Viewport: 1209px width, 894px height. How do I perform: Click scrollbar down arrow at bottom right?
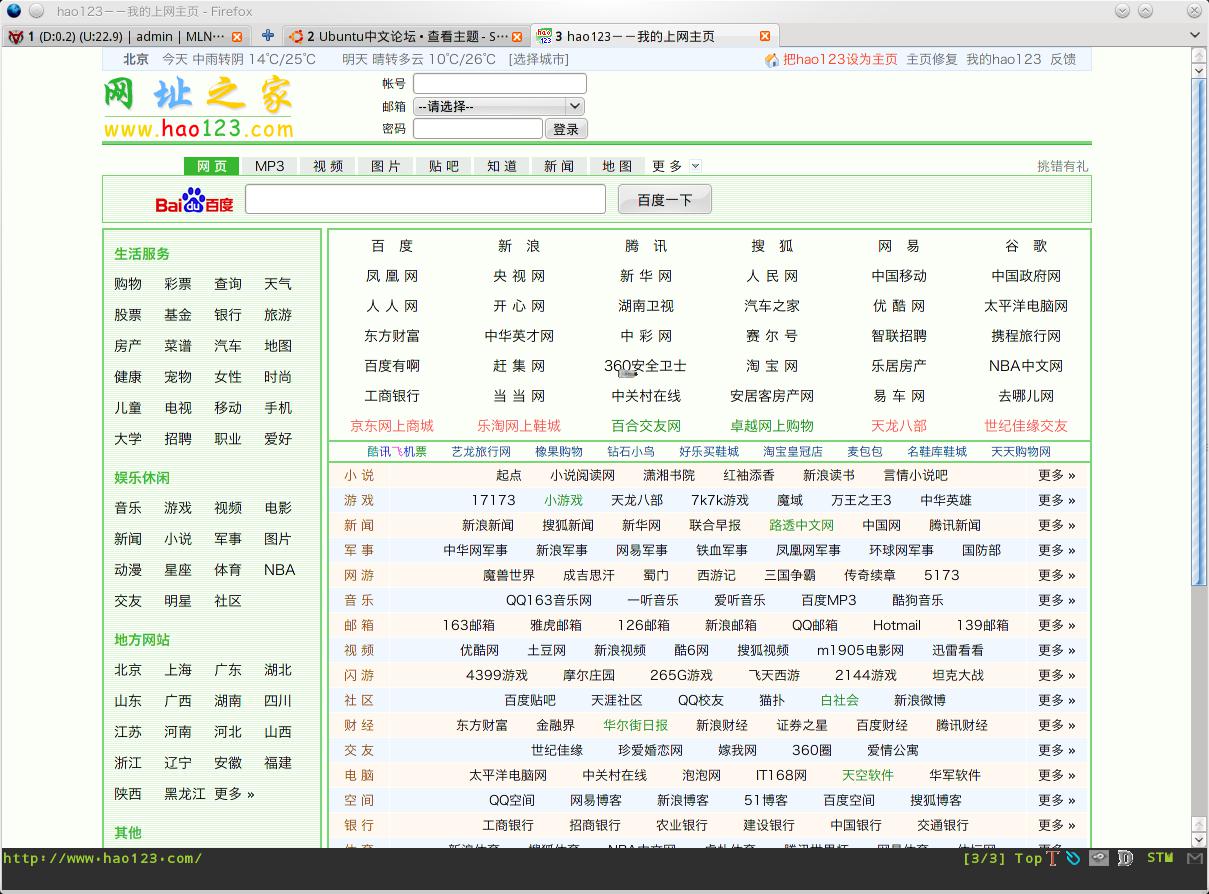[x=1200, y=840]
